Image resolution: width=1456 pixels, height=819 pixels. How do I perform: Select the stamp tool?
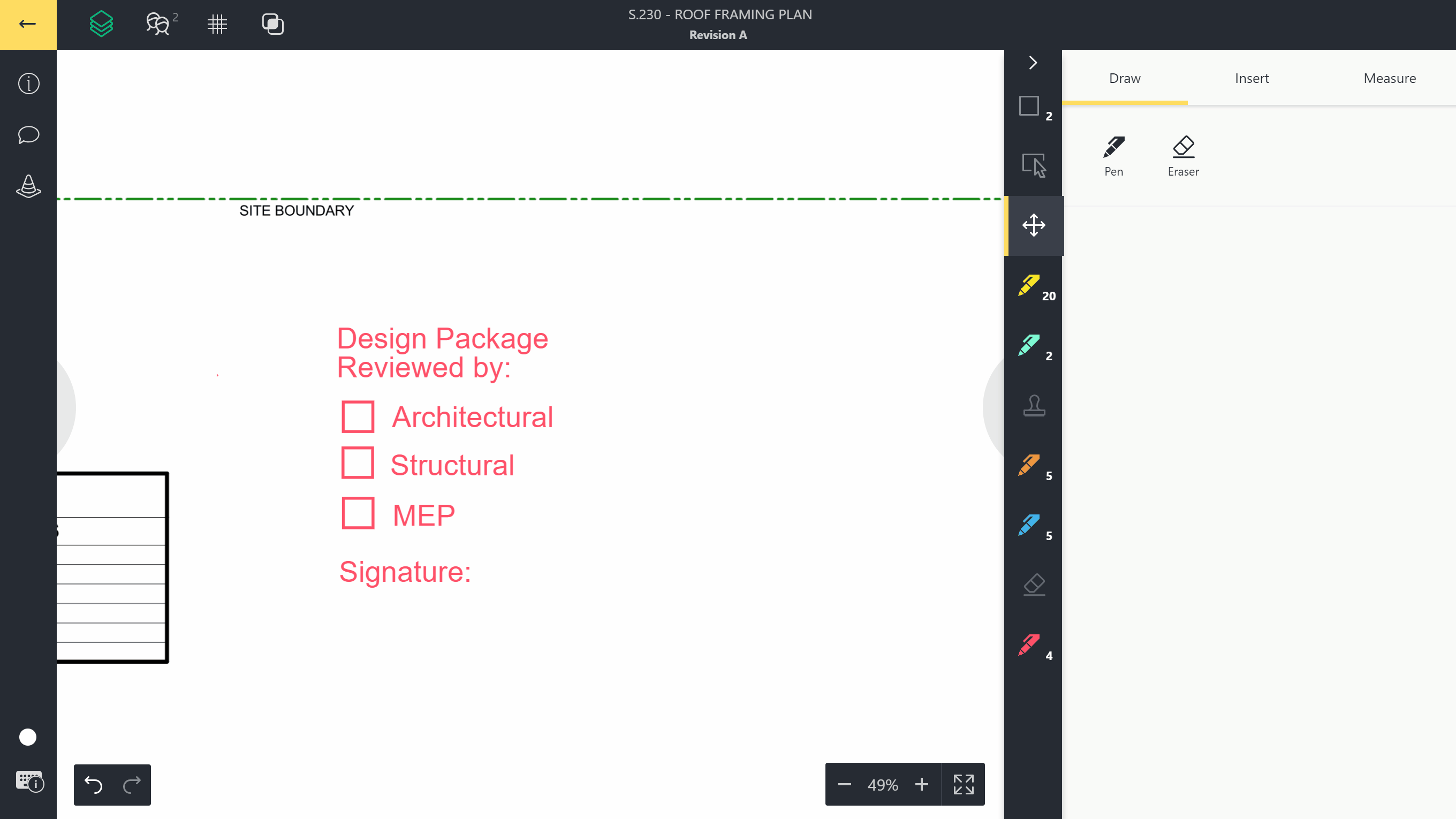[x=1034, y=405]
